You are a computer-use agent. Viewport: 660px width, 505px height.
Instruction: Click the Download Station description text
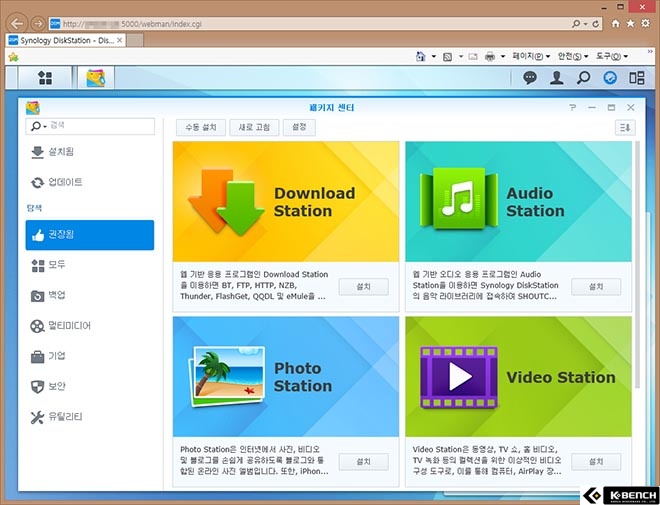click(x=254, y=285)
